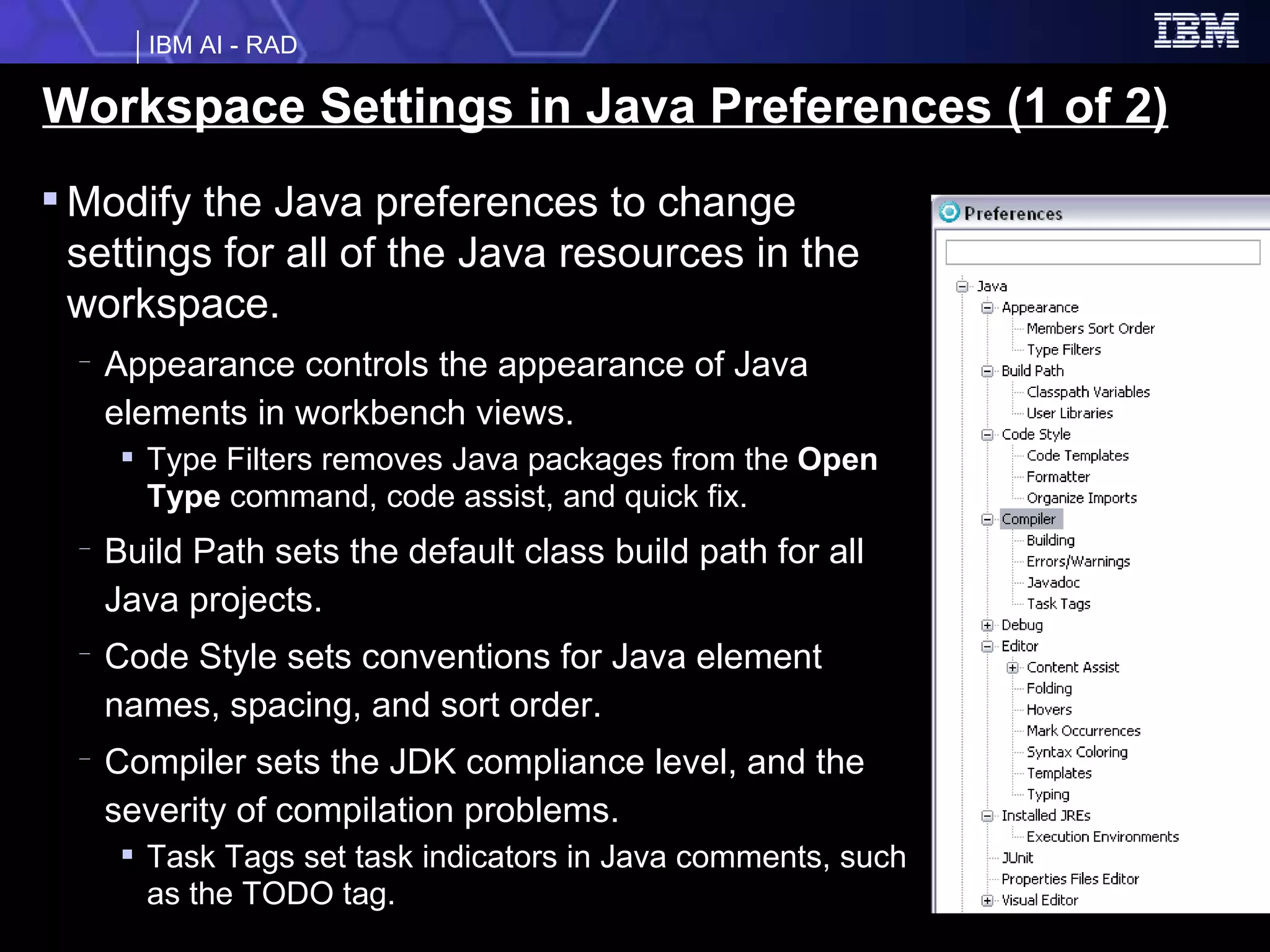Expand the Content Assist node
The height and width of the screenshot is (952, 1270).
(x=1013, y=668)
